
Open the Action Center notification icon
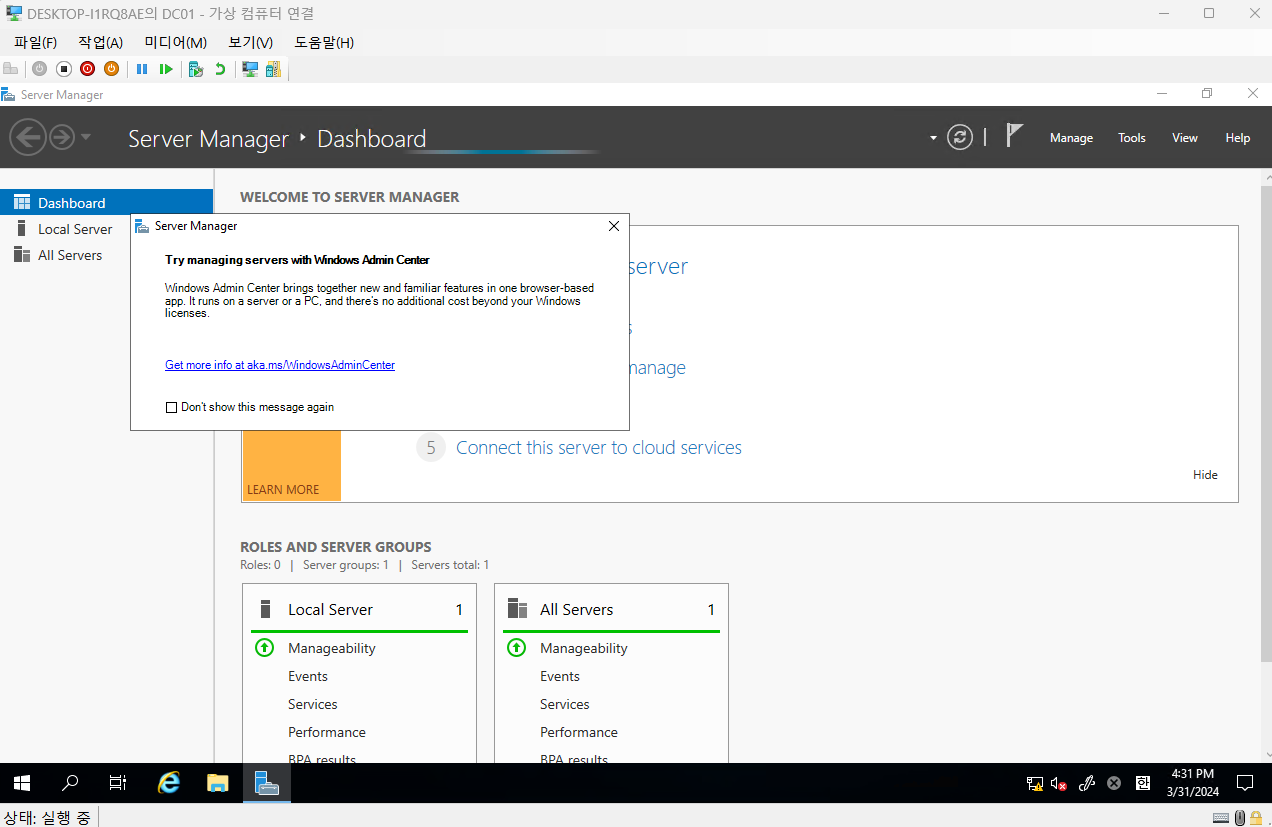pyautogui.click(x=1245, y=783)
